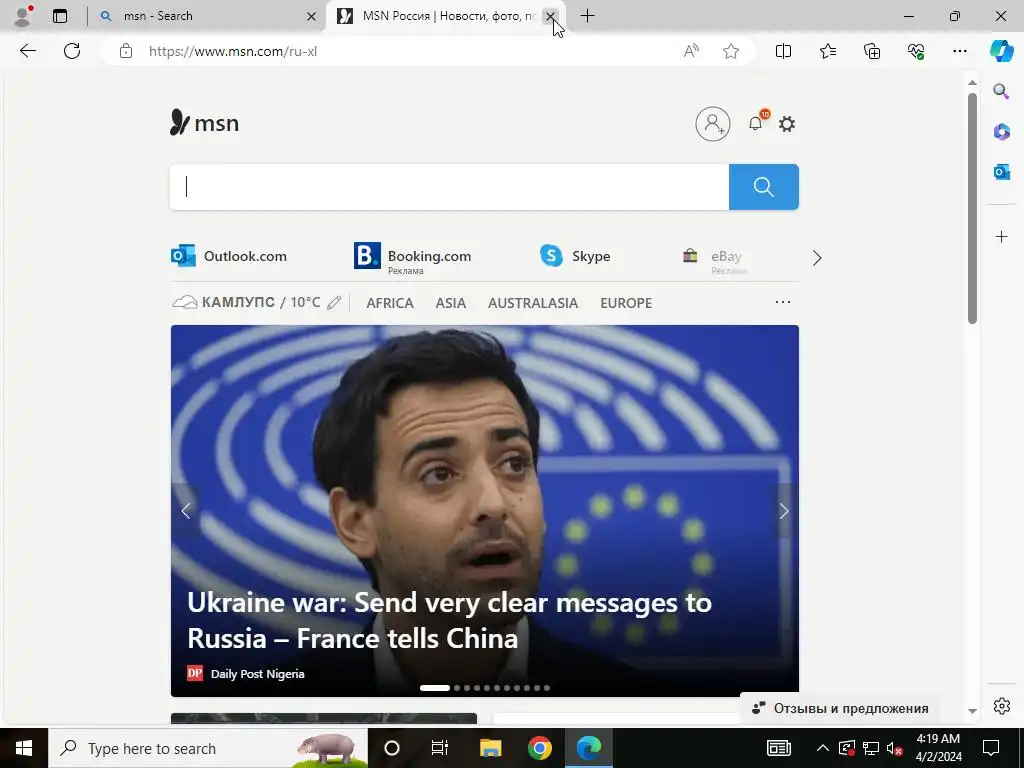The height and width of the screenshot is (768, 1024).
Task: Select the AUSTRALASIA news category
Action: point(533,303)
